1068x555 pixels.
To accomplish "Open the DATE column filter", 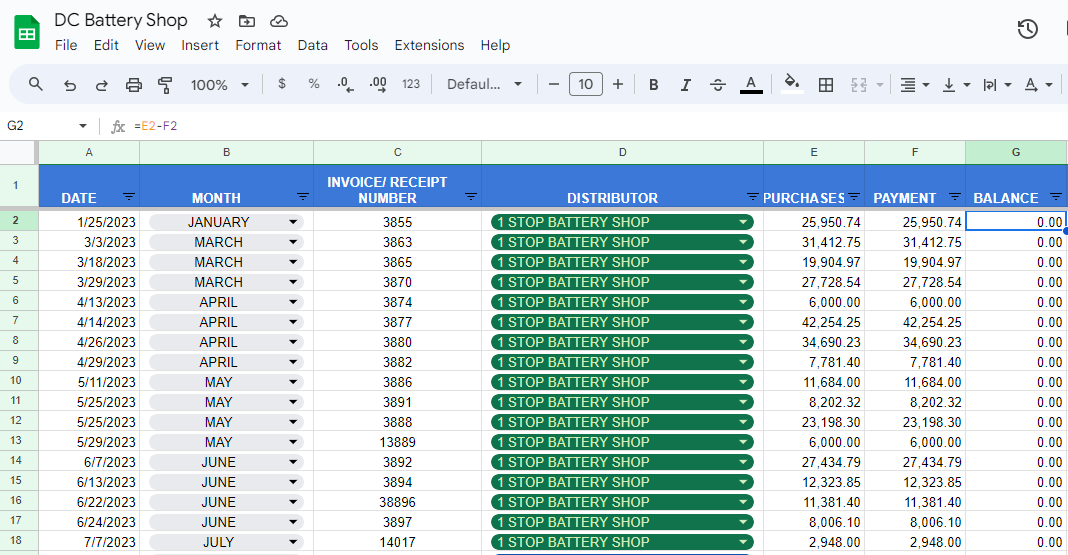I will tap(129, 197).
